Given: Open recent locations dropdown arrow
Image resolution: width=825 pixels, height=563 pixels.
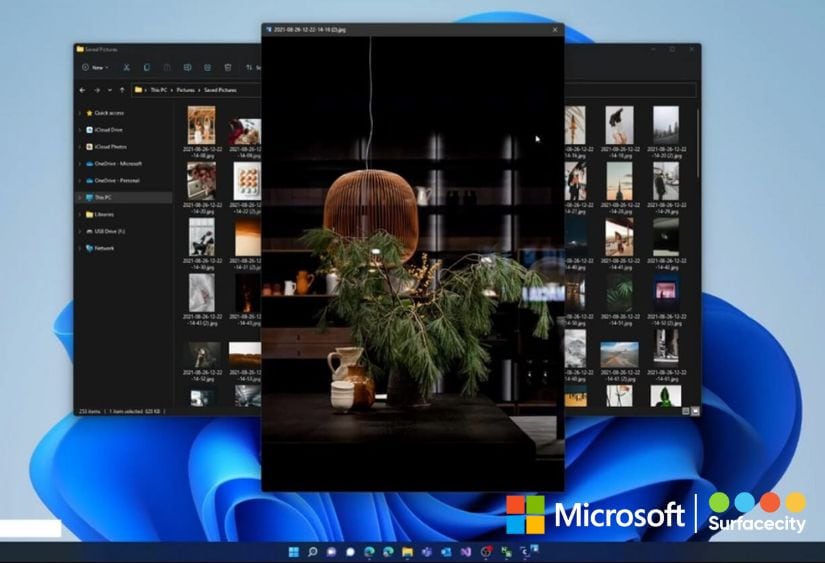Looking at the screenshot, I should click(x=110, y=90).
